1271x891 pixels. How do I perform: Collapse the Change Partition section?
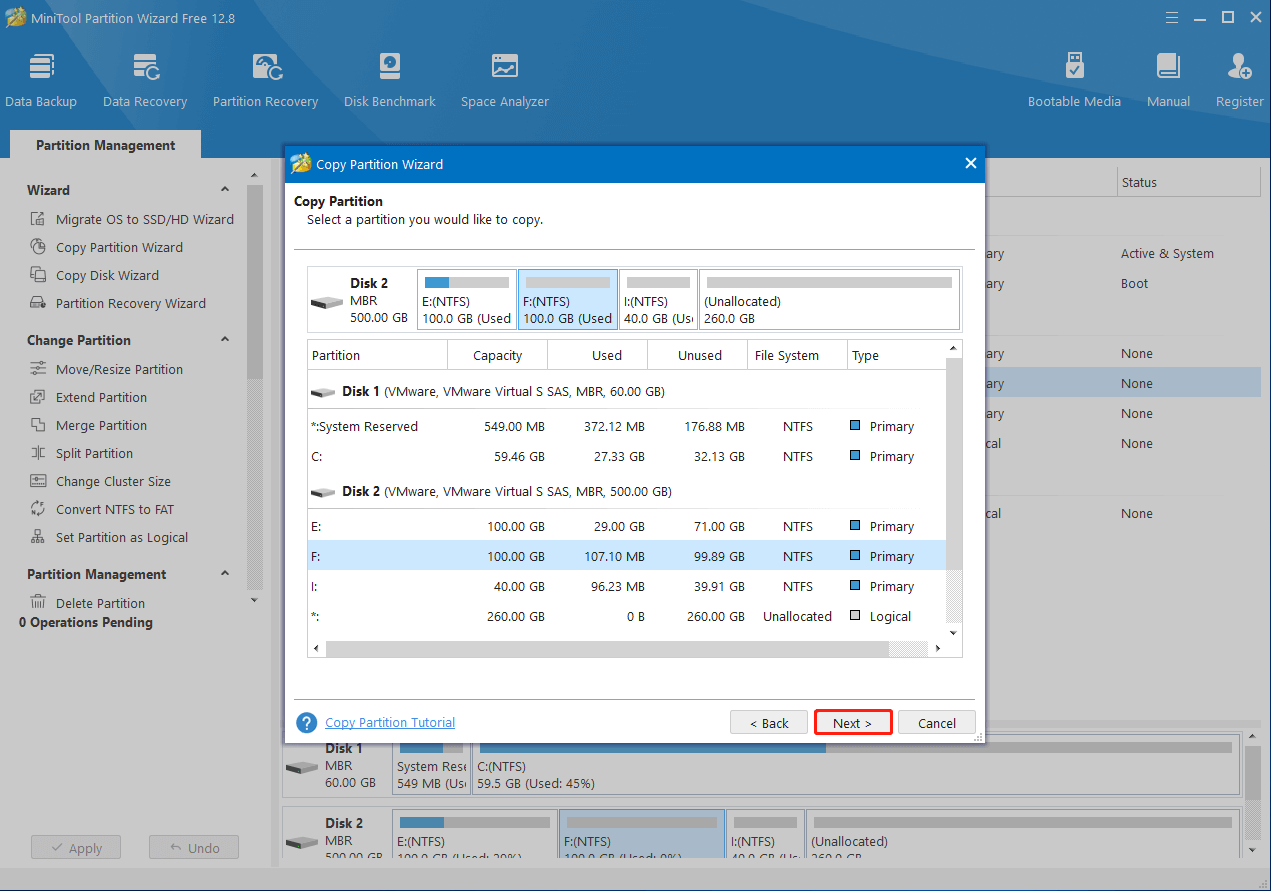pyautogui.click(x=224, y=340)
